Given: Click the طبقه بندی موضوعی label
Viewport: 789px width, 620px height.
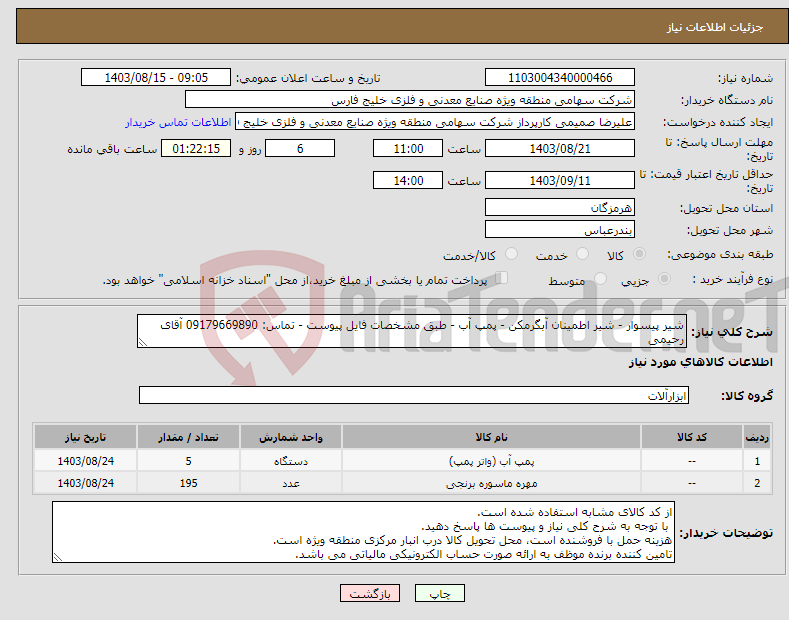Looking at the screenshot, I should (x=720, y=255).
